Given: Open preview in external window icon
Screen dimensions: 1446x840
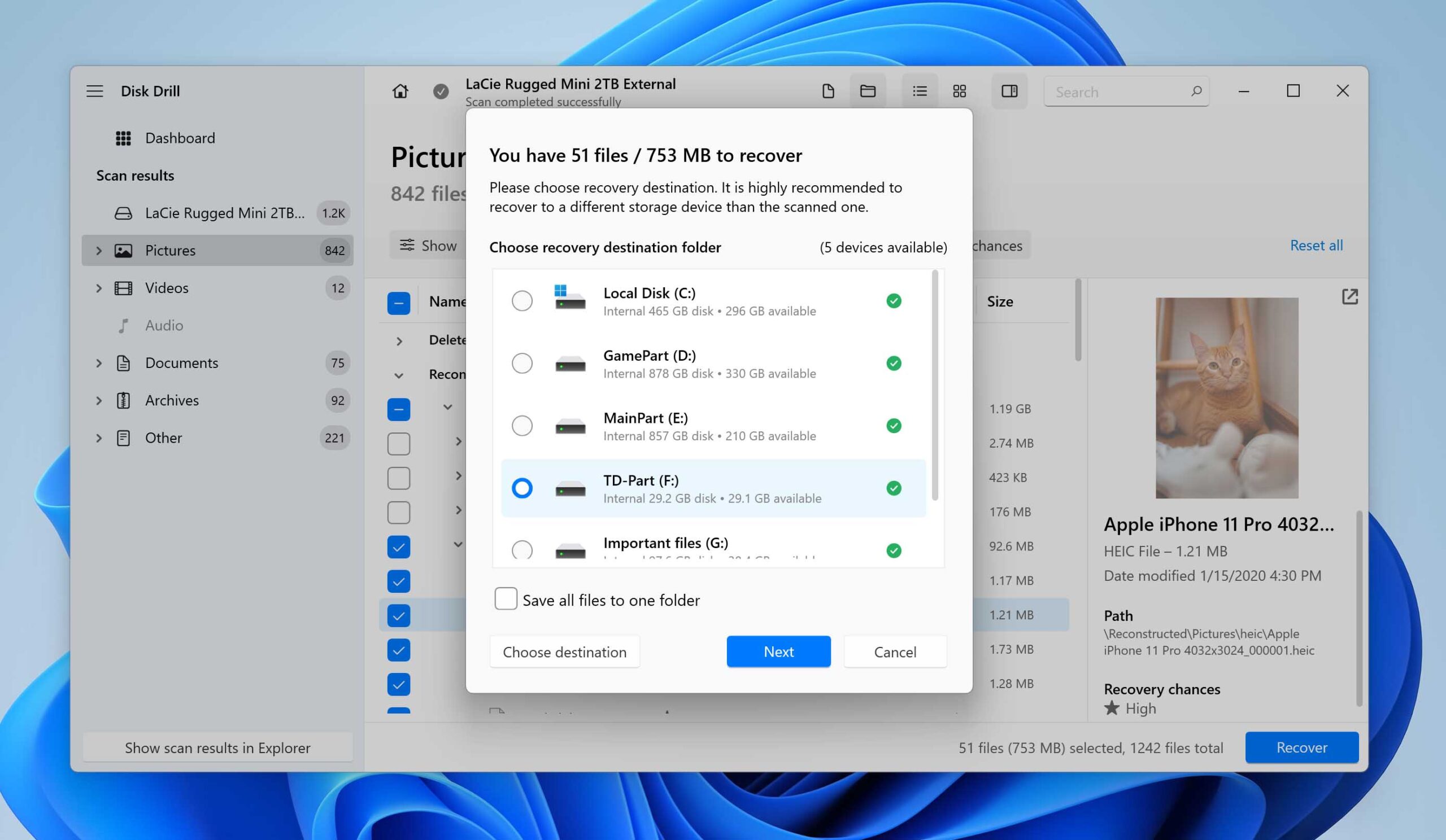Looking at the screenshot, I should [1349, 296].
